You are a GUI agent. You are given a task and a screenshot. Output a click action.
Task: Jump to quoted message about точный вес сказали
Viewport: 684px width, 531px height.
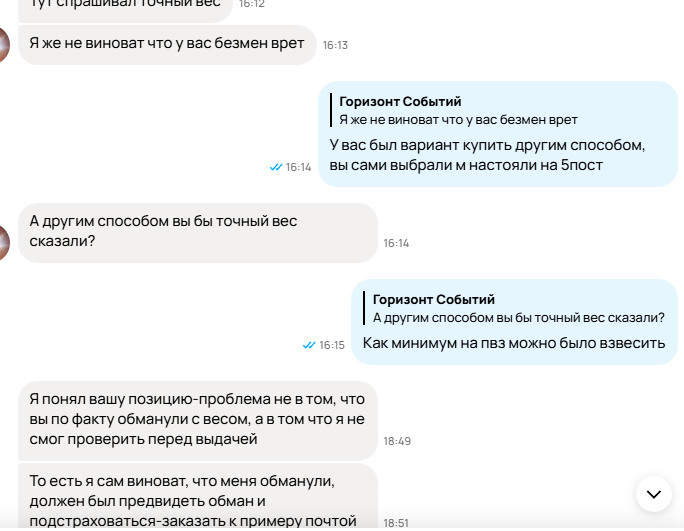(x=514, y=308)
